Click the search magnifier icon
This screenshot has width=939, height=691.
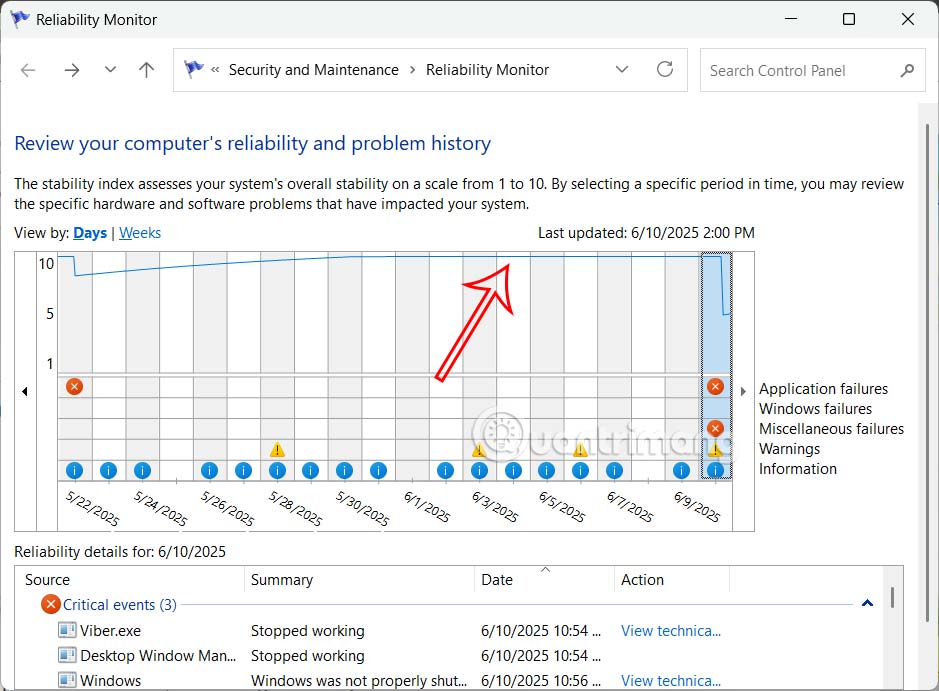(x=907, y=70)
